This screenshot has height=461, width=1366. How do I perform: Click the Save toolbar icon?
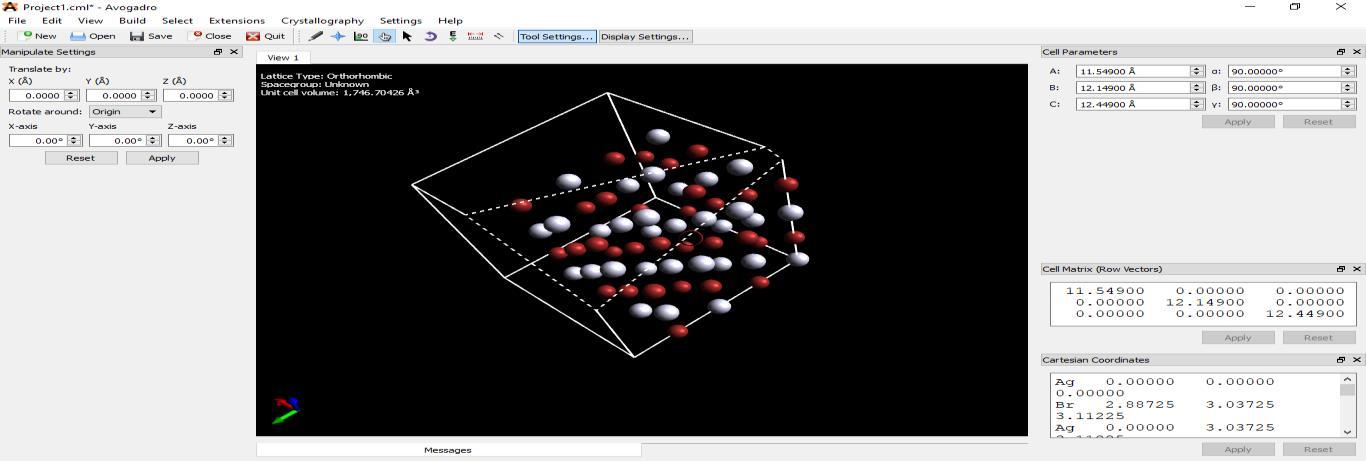click(x=137, y=36)
